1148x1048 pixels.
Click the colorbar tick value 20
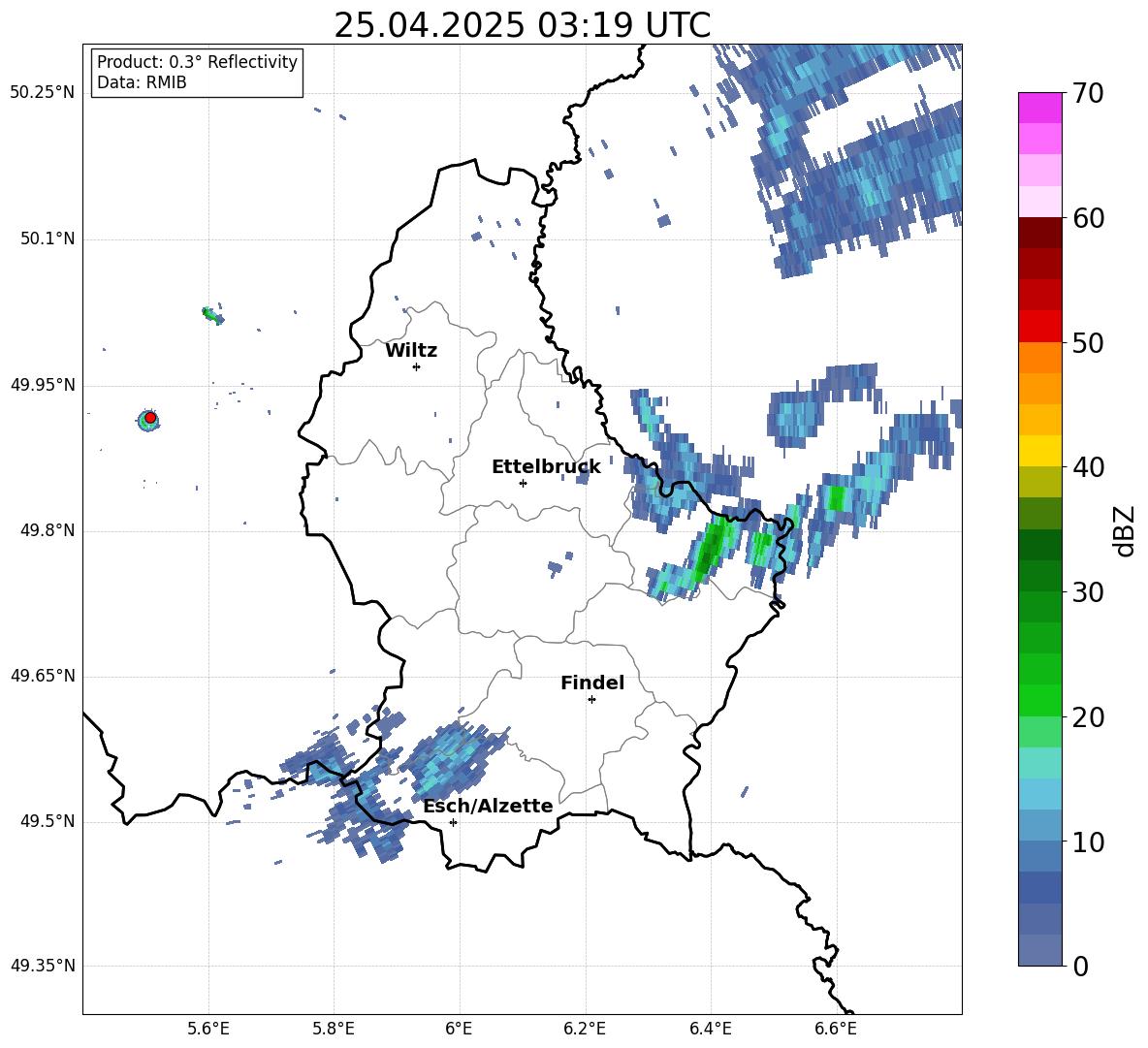pos(1088,717)
